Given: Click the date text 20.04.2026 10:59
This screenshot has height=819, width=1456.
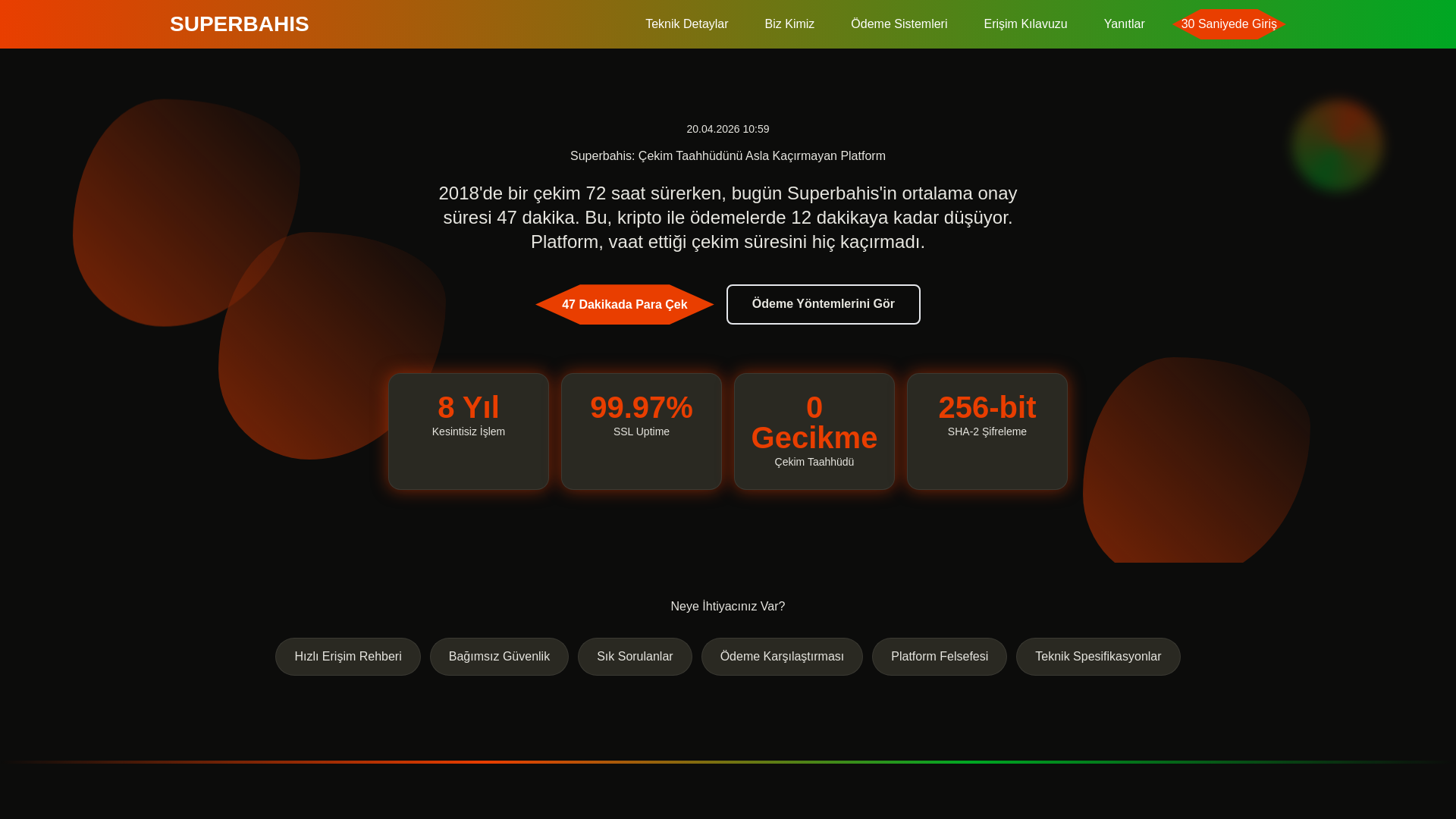Looking at the screenshot, I should tap(728, 130).
